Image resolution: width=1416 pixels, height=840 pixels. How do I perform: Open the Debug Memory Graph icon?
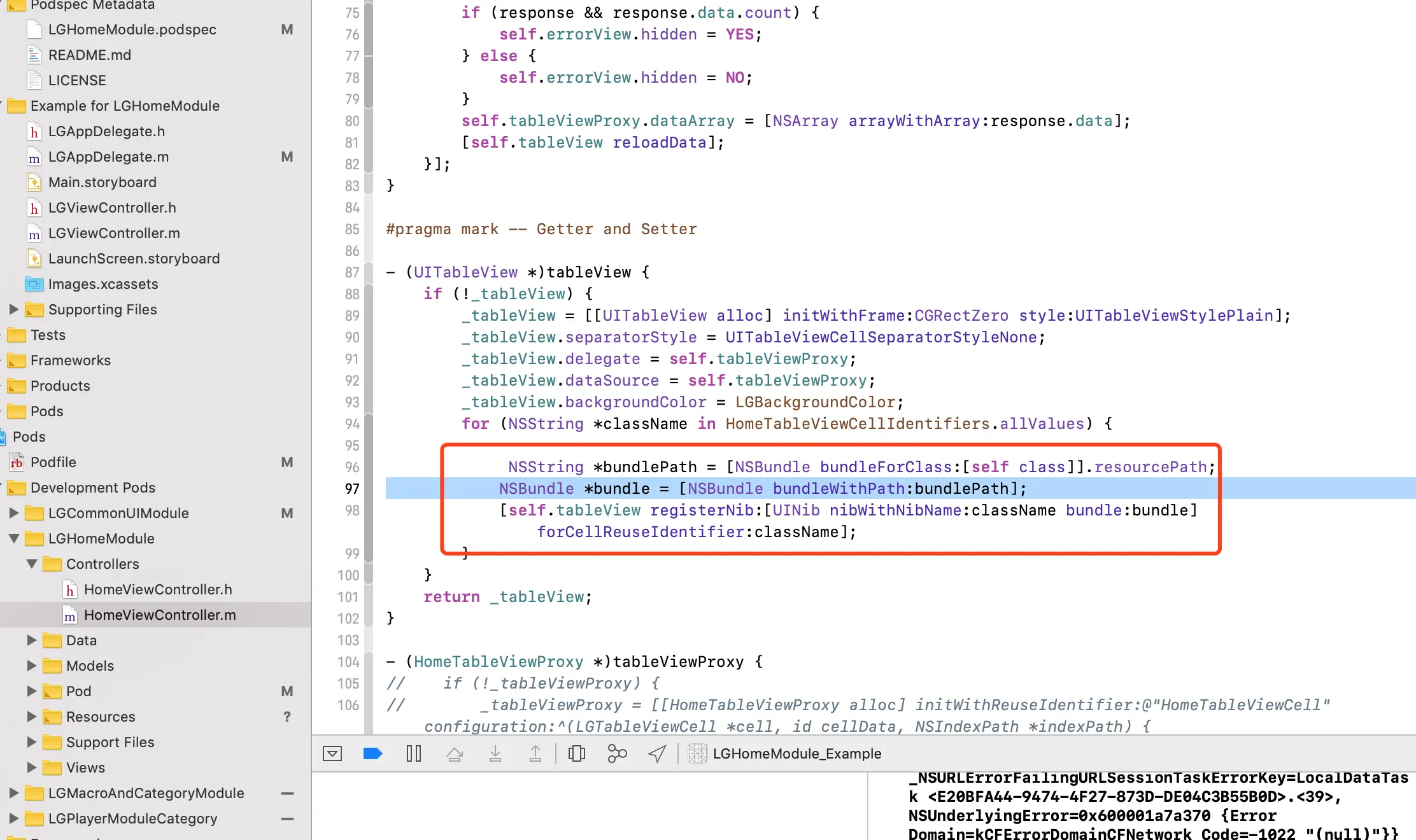tap(617, 754)
